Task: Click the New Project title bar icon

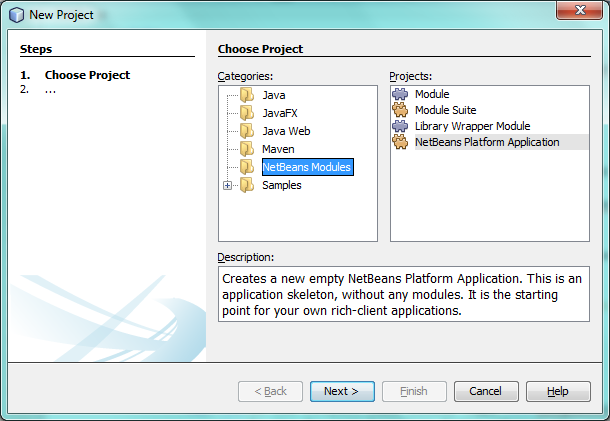Action: pos(15,14)
